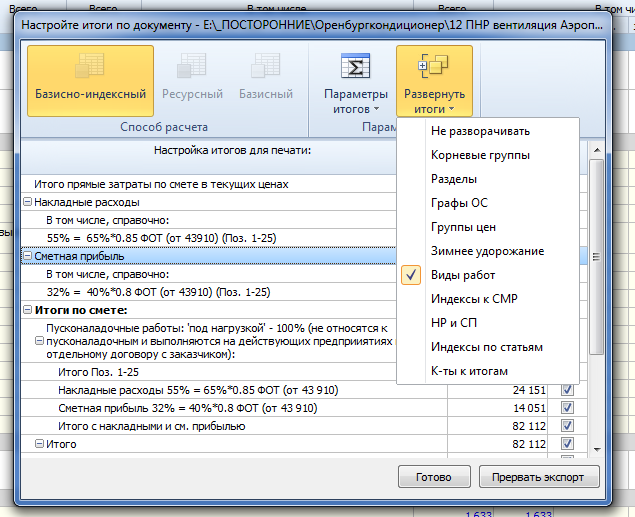The image size is (635, 517).
Task: Click the Готово button
Action: coord(434,477)
